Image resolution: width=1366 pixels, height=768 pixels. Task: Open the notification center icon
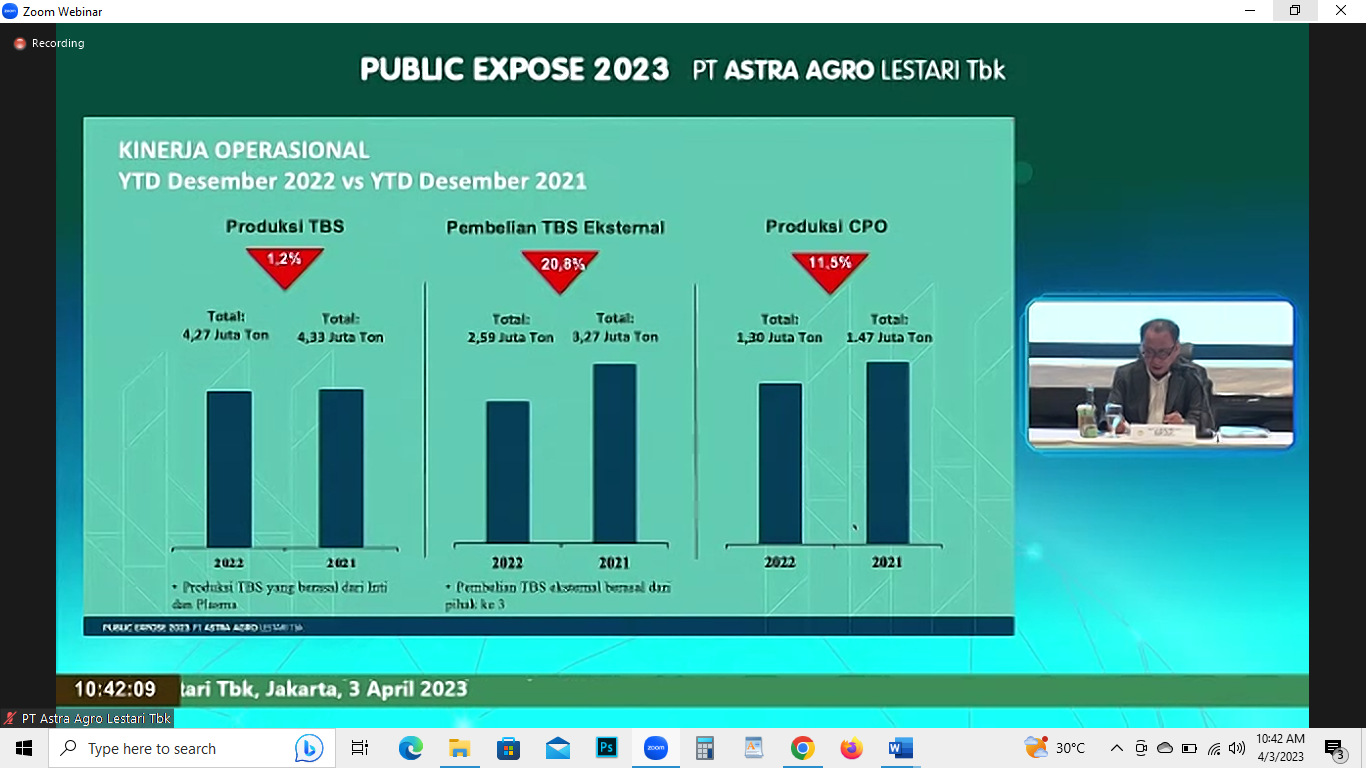pyautogui.click(x=1334, y=748)
